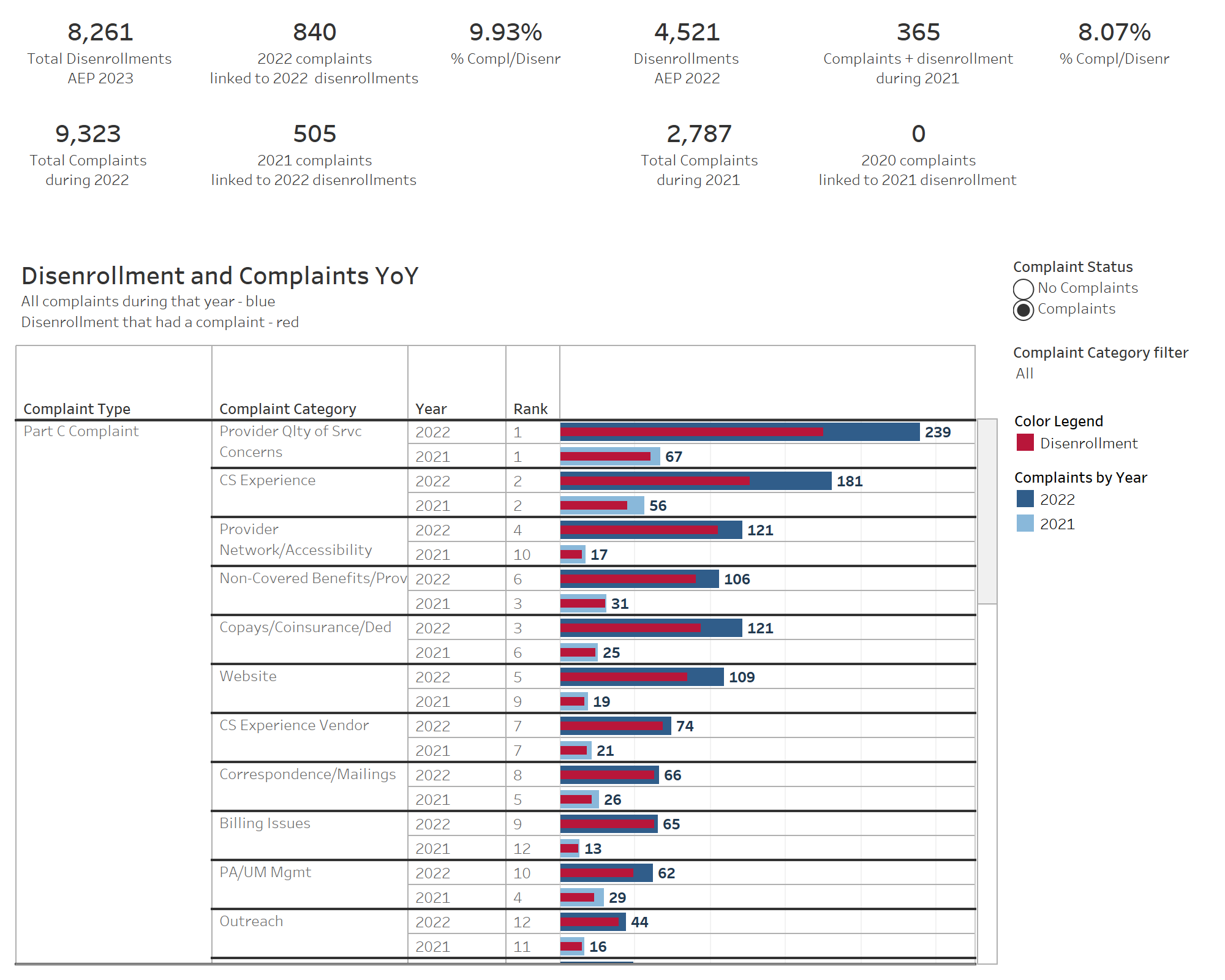Click the dark blue 2022 legend swatch
Image resolution: width=1225 pixels, height=980 pixels.
point(1025,499)
